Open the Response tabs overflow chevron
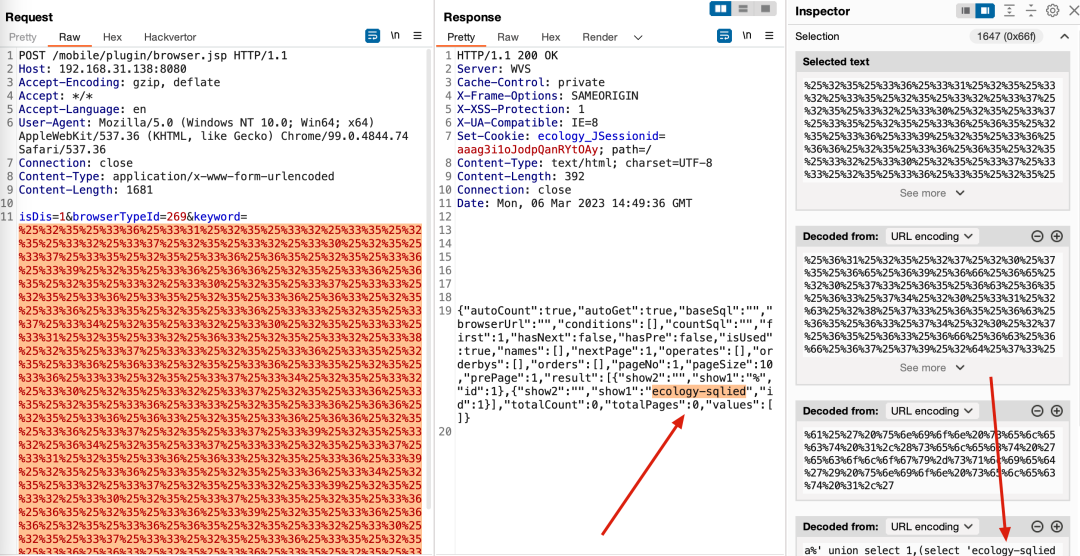This screenshot has width=1080, height=556. [x=638, y=37]
